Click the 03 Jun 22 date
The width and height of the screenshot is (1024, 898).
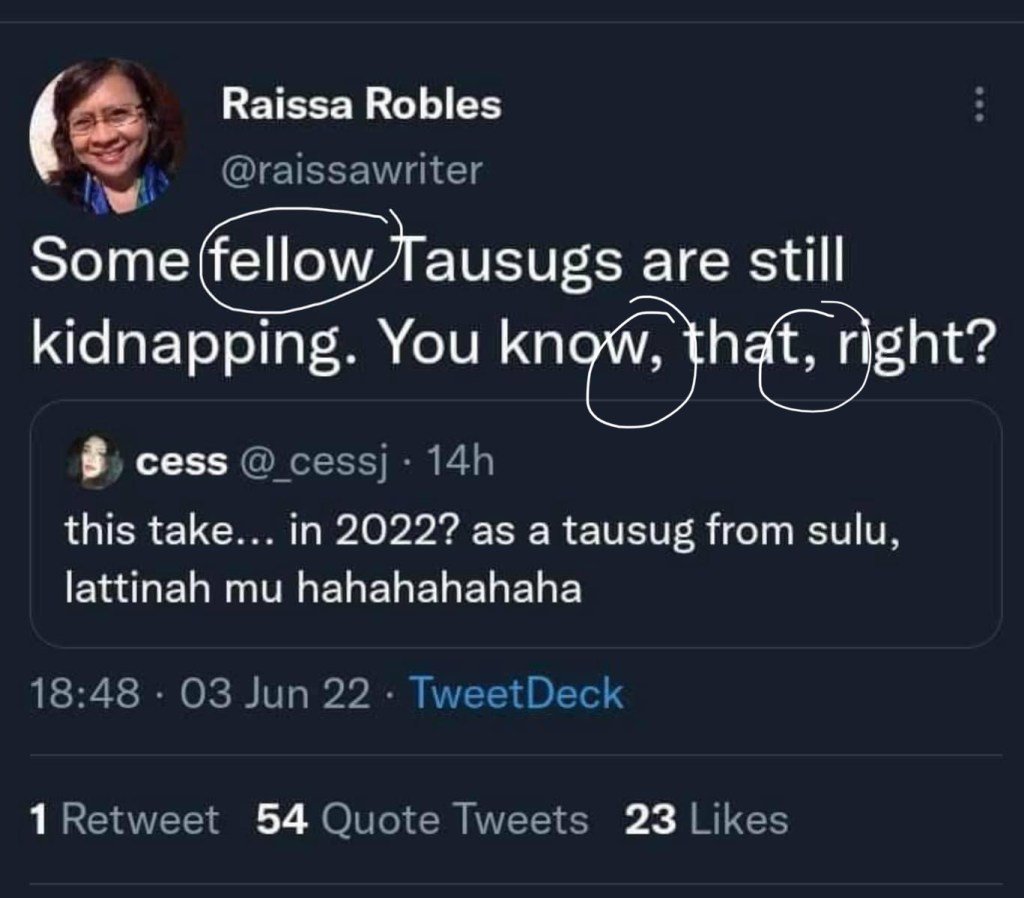tap(274, 694)
